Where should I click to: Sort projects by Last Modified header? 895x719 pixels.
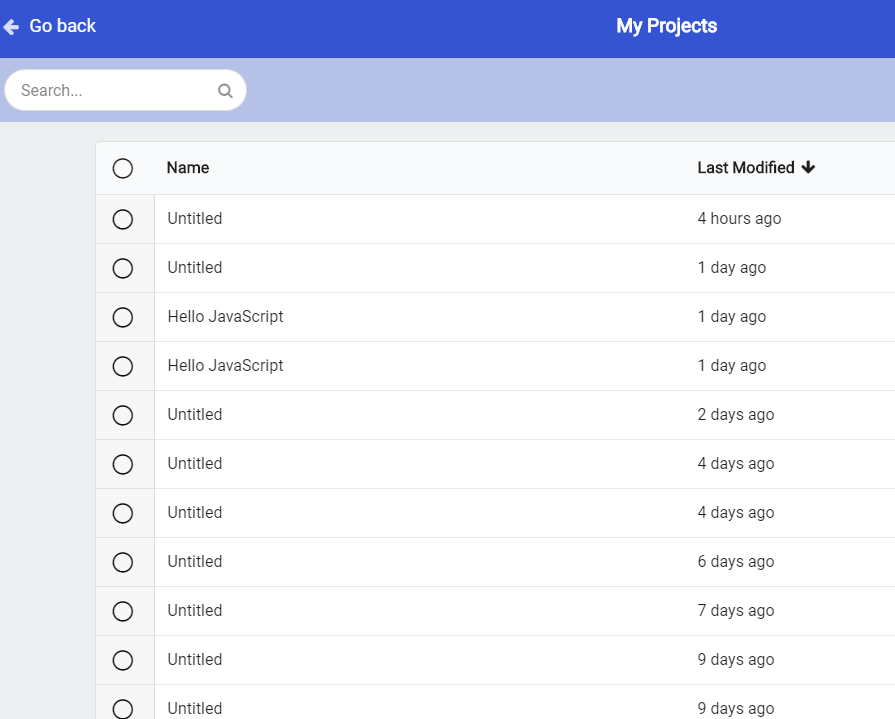[745, 167]
